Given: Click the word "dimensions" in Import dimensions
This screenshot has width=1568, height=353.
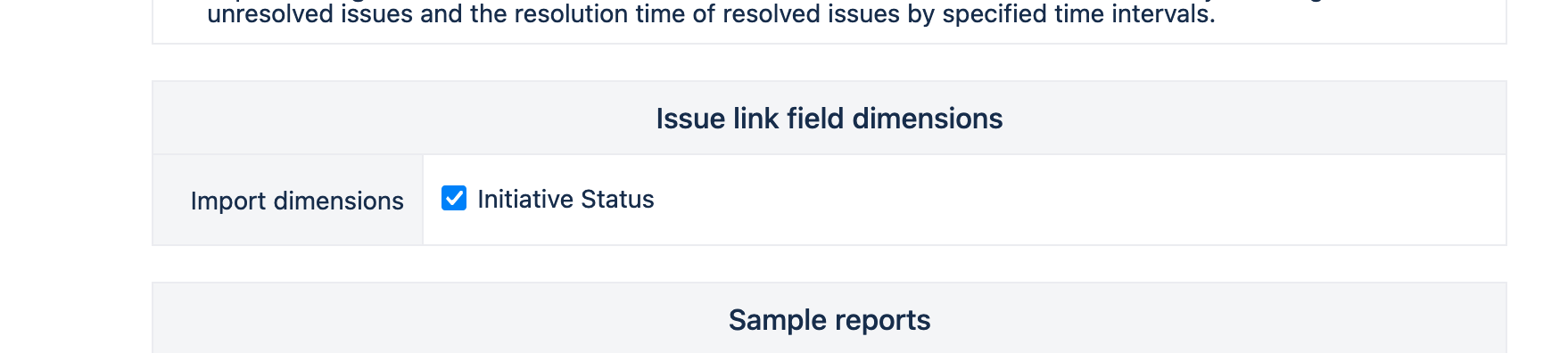Looking at the screenshot, I should 339,201.
